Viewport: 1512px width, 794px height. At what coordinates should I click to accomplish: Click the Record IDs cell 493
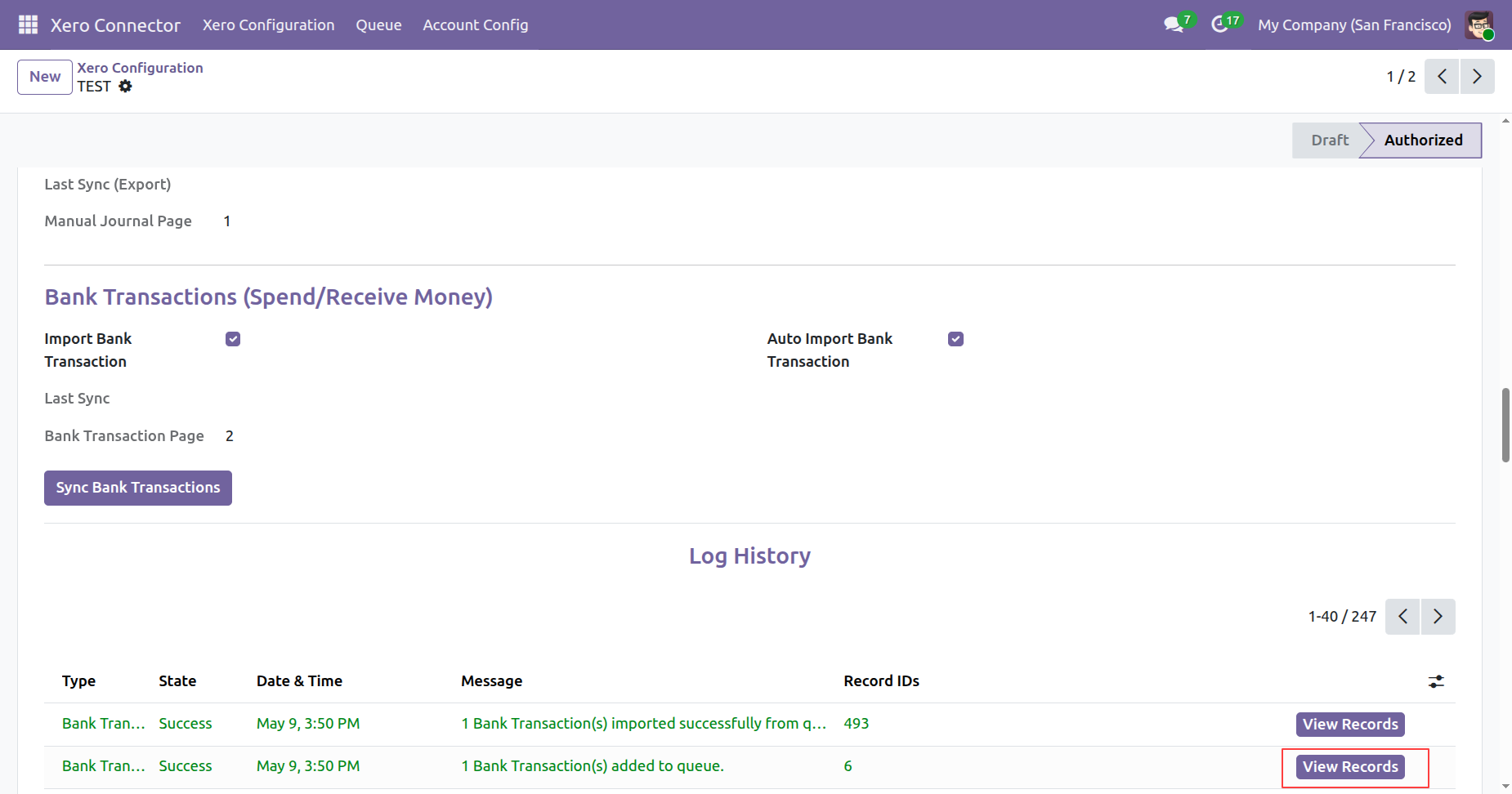tap(856, 724)
